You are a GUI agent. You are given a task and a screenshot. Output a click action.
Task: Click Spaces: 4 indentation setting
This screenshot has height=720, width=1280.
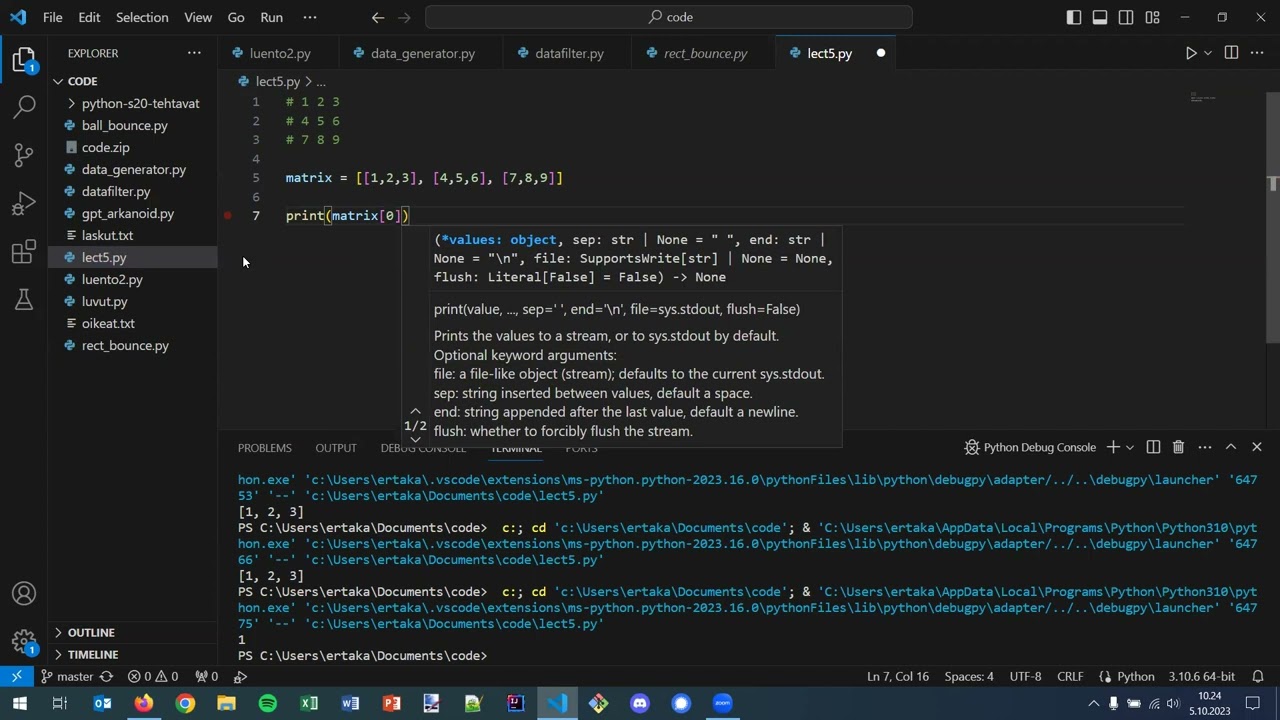(969, 677)
